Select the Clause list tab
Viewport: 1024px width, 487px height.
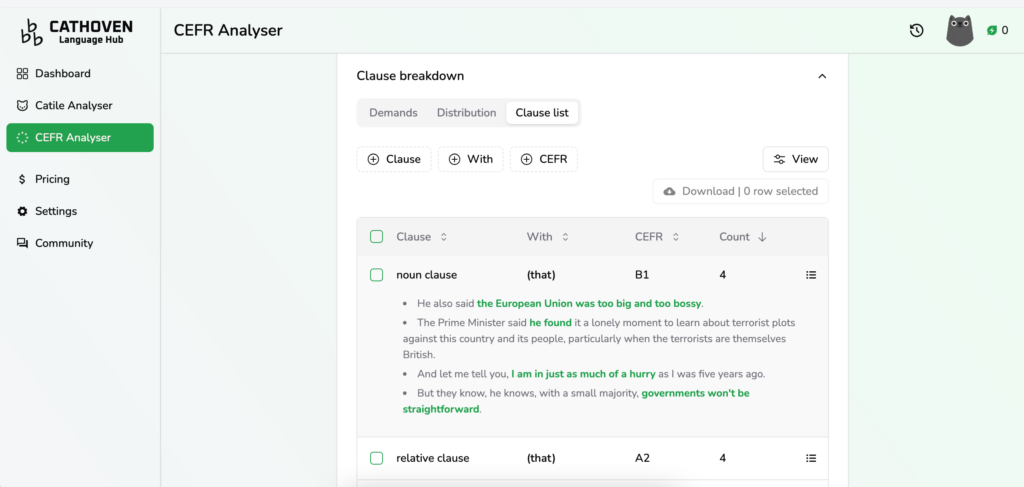542,112
